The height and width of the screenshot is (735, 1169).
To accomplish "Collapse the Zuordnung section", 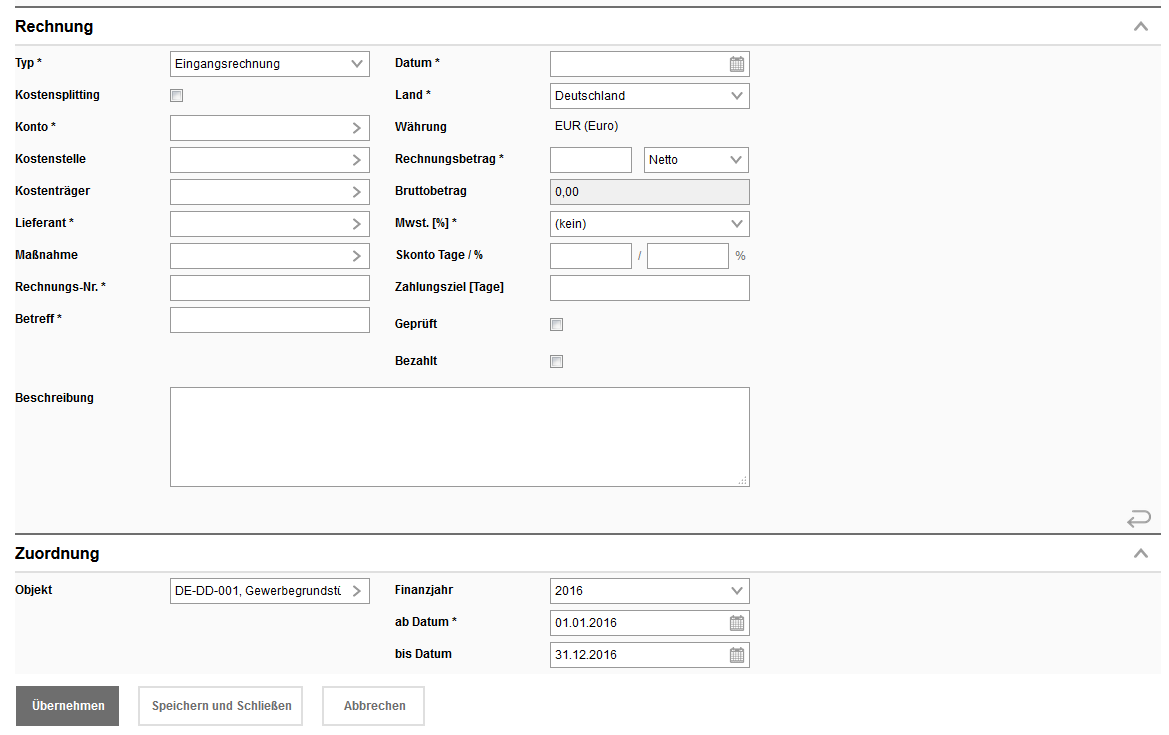I will click(x=1140, y=553).
